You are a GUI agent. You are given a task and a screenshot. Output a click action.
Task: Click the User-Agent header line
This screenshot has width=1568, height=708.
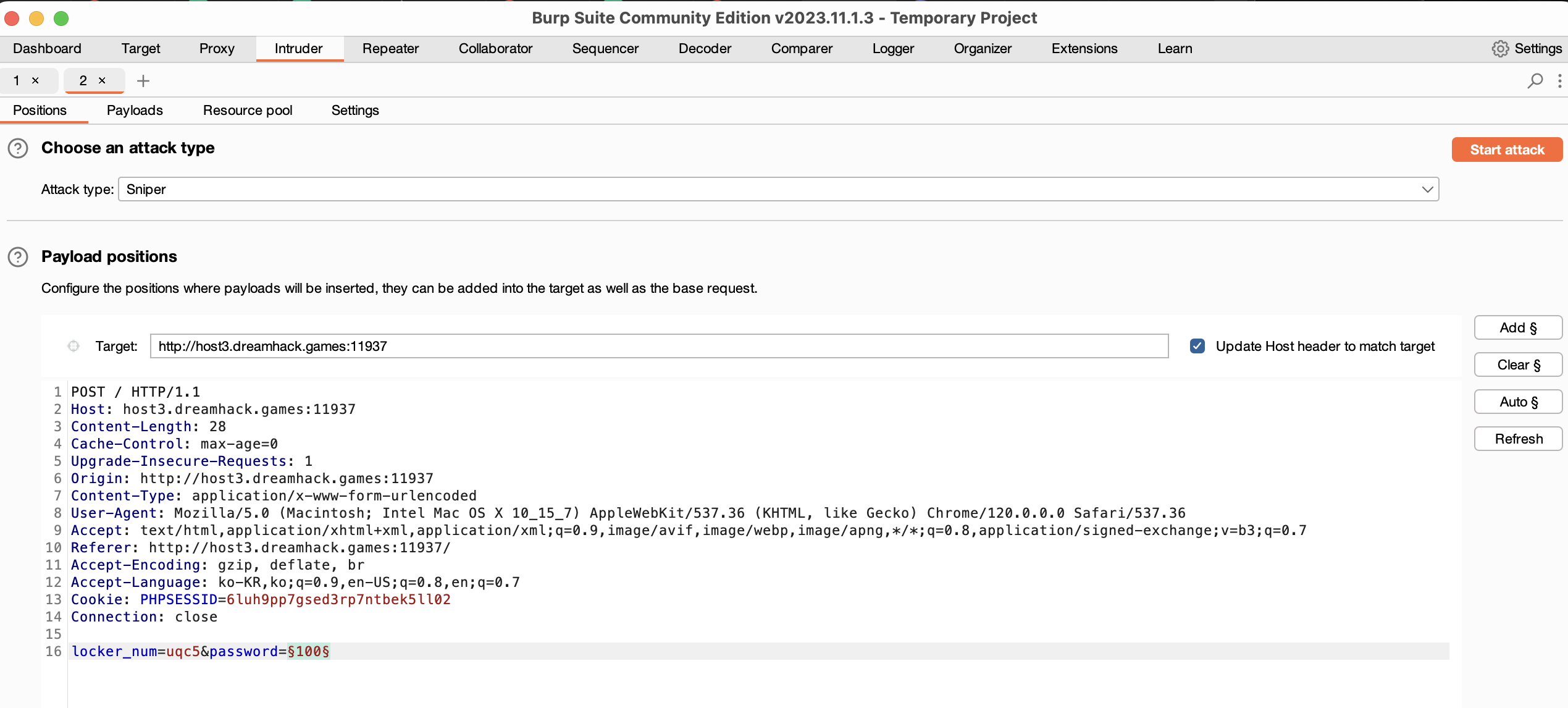(x=628, y=513)
